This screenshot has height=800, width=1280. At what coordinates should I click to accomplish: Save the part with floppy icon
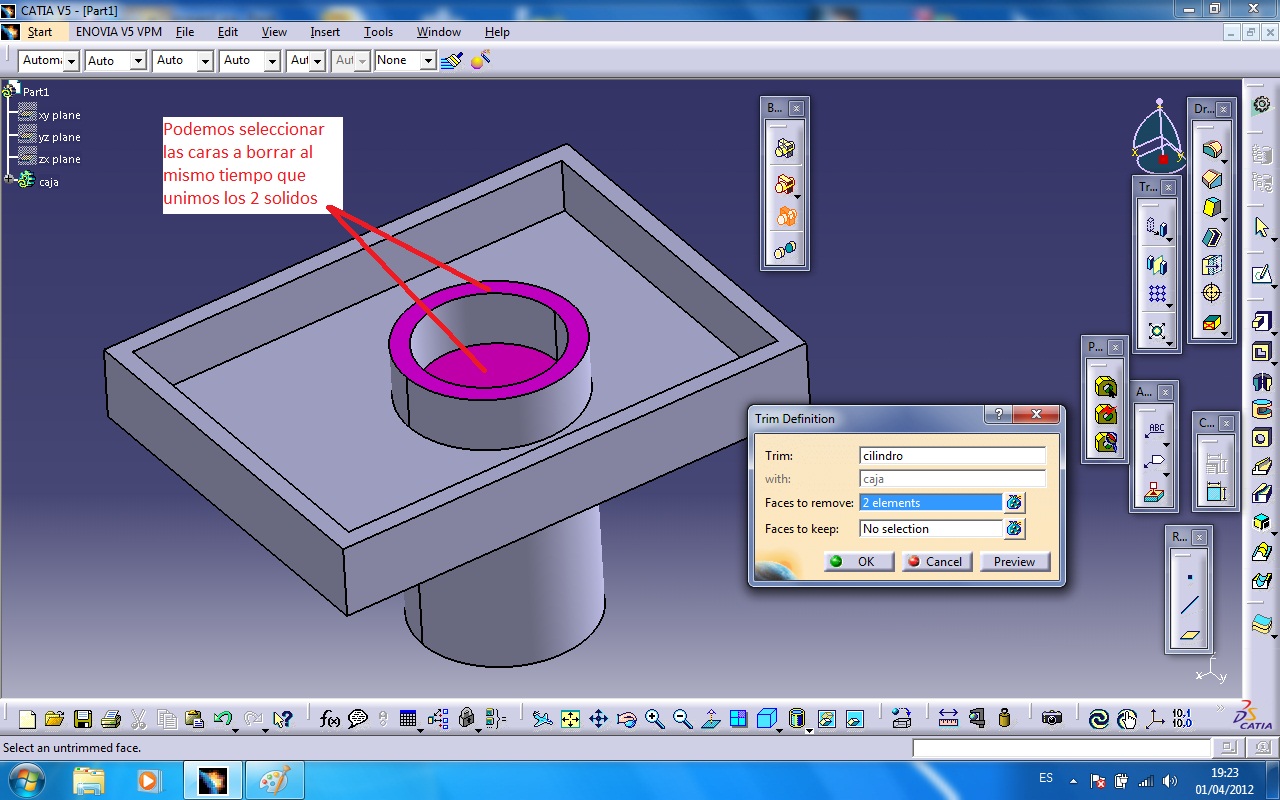coord(83,718)
